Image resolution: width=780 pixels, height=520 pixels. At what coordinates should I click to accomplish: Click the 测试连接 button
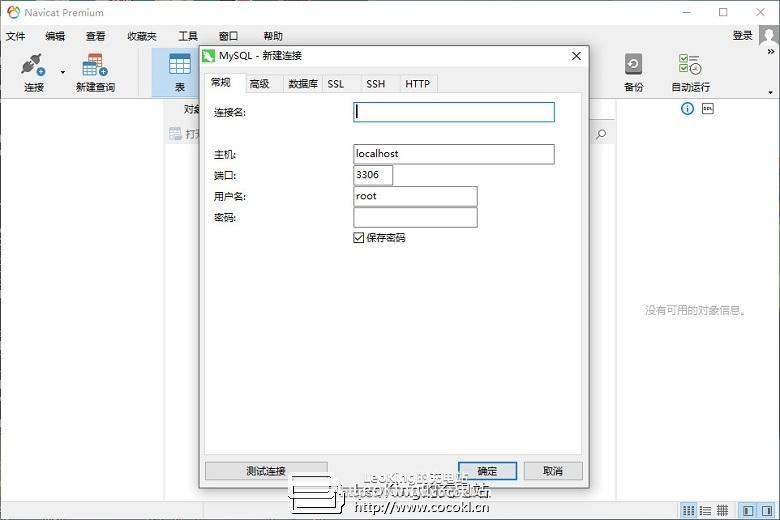click(x=266, y=471)
